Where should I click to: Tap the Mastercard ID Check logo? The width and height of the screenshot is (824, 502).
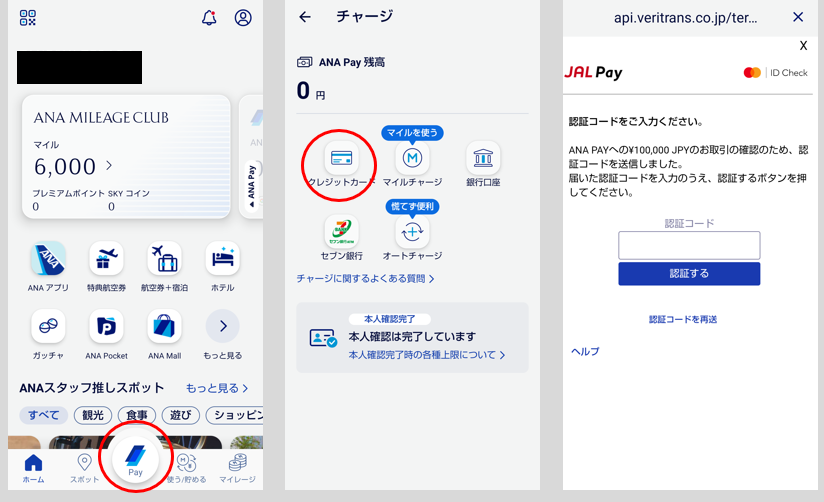[775, 73]
